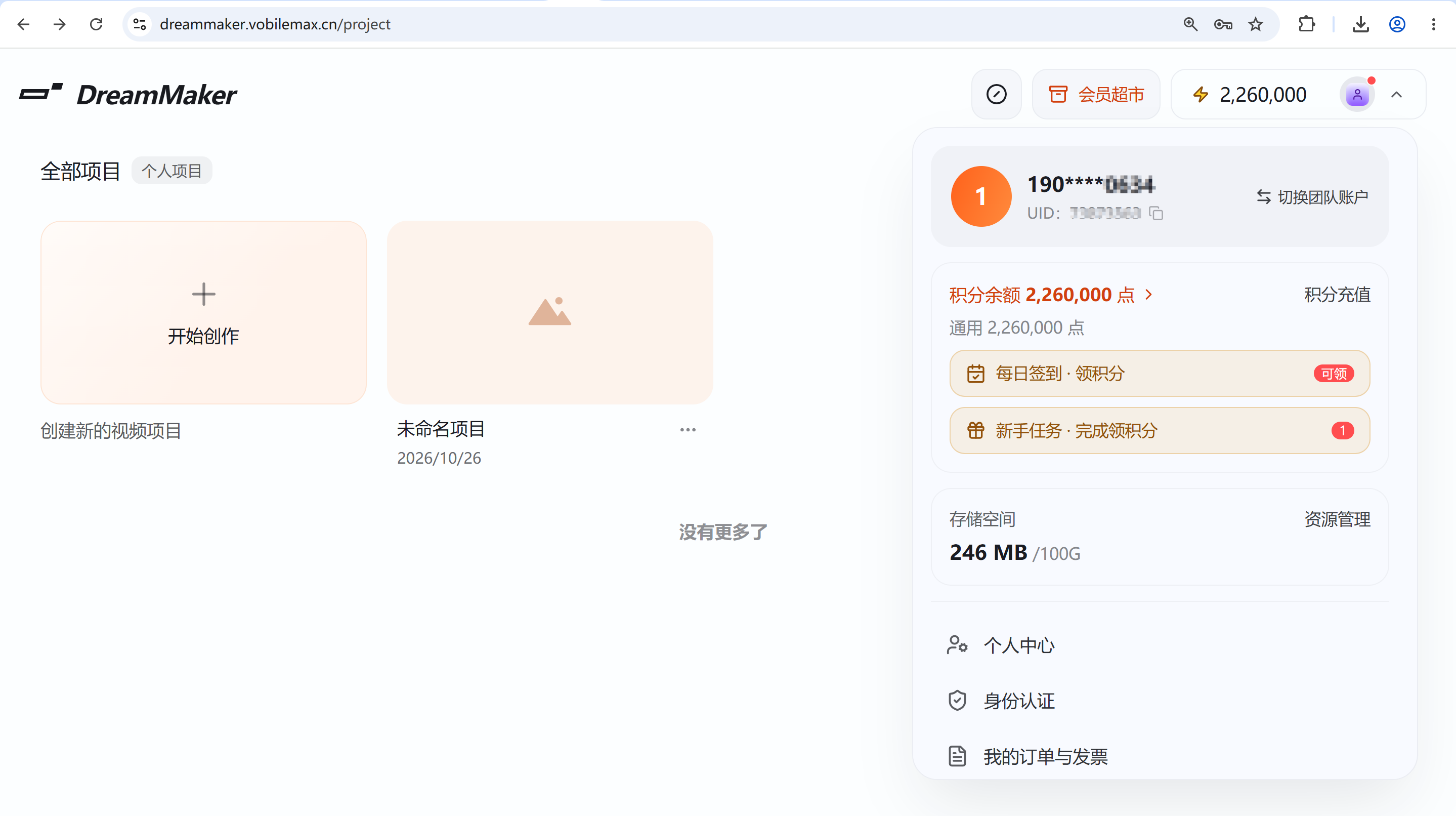Click the orange avatar circle labeled 1
Image resolution: width=1456 pixels, height=816 pixels.
click(981, 197)
